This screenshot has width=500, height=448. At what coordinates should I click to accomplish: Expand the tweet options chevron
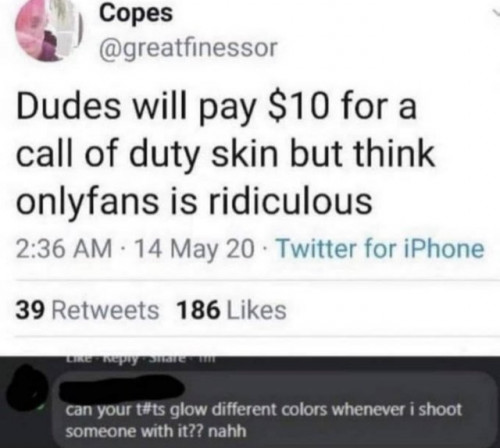point(494,13)
